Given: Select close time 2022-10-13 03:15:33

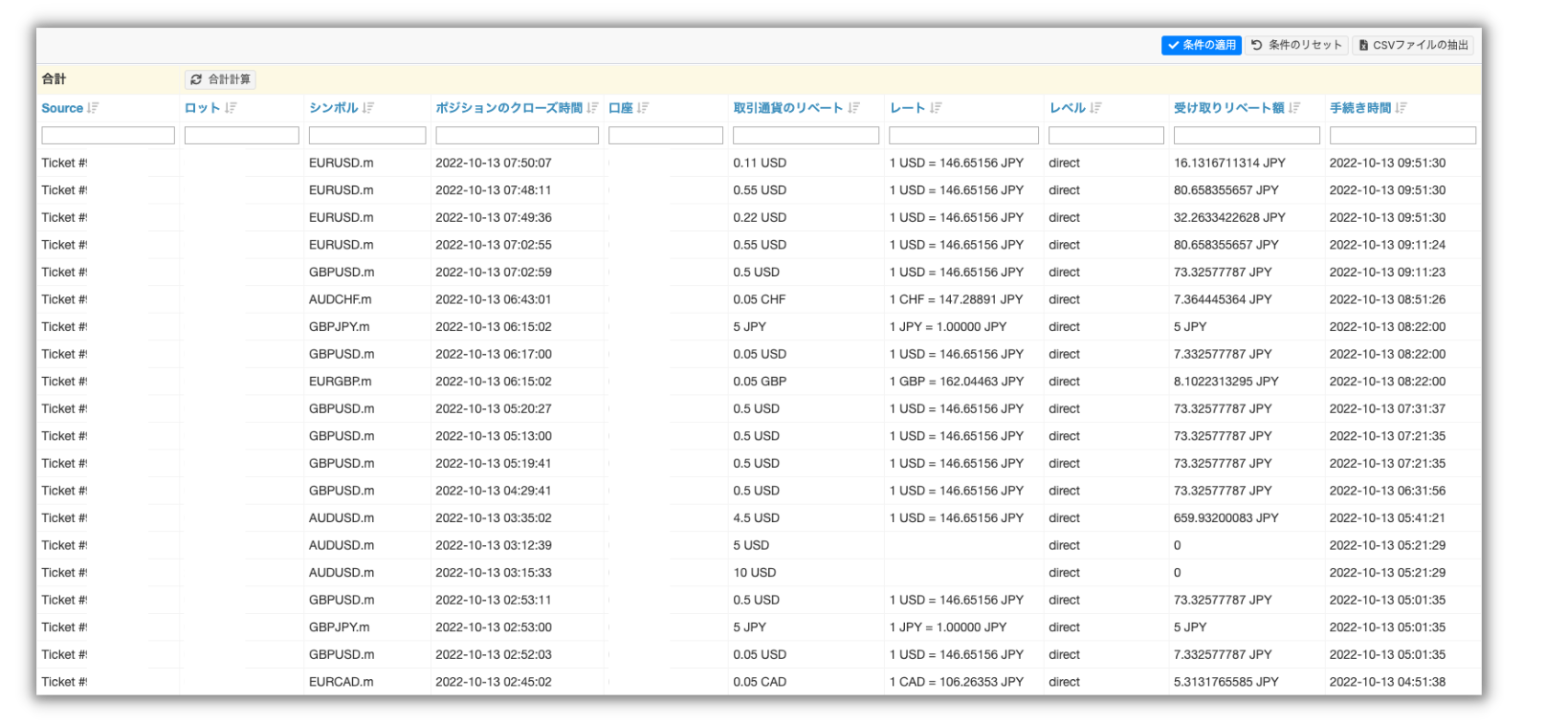Looking at the screenshot, I should point(494,573).
